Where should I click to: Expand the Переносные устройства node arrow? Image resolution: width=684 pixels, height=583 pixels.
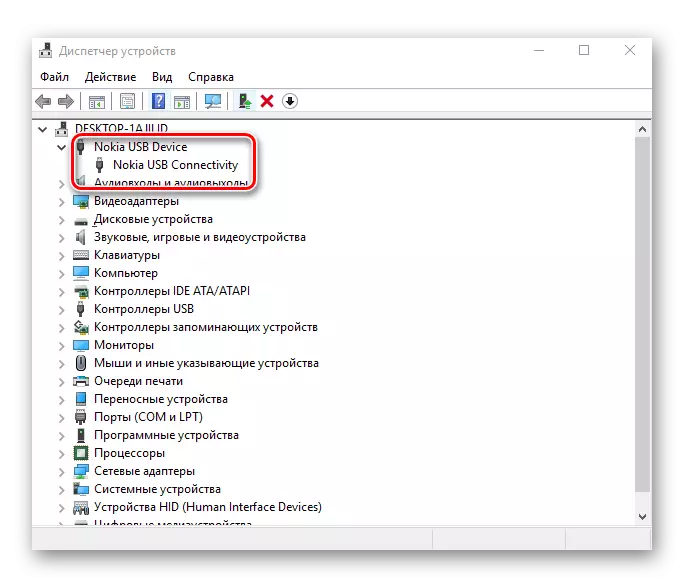point(62,400)
